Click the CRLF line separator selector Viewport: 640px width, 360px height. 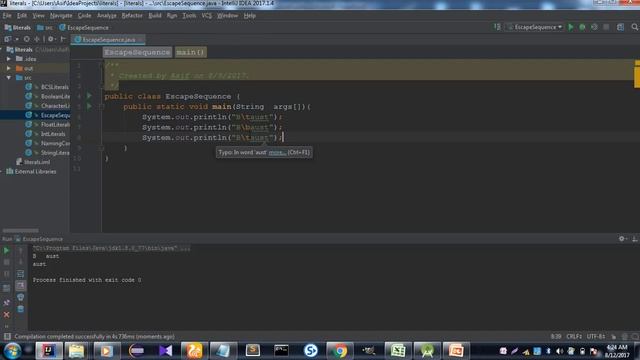point(574,336)
